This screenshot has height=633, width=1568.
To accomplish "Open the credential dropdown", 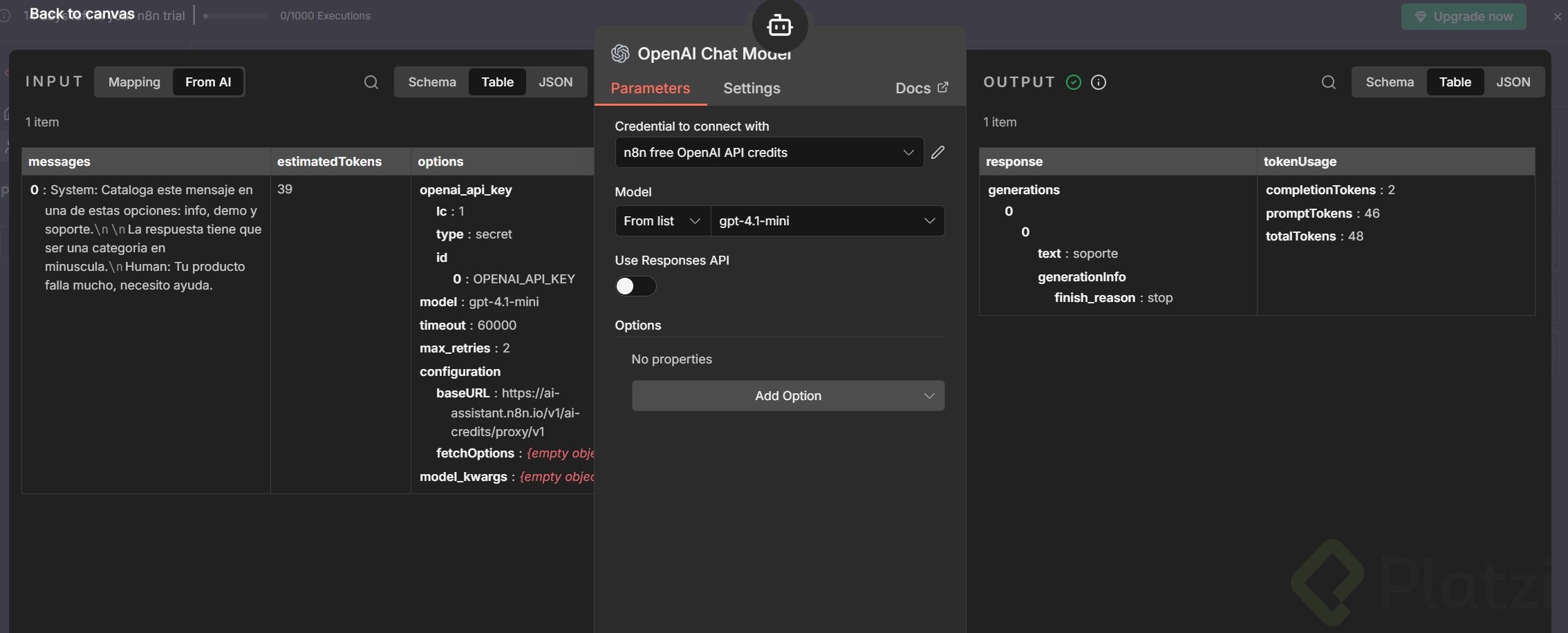I will [769, 152].
